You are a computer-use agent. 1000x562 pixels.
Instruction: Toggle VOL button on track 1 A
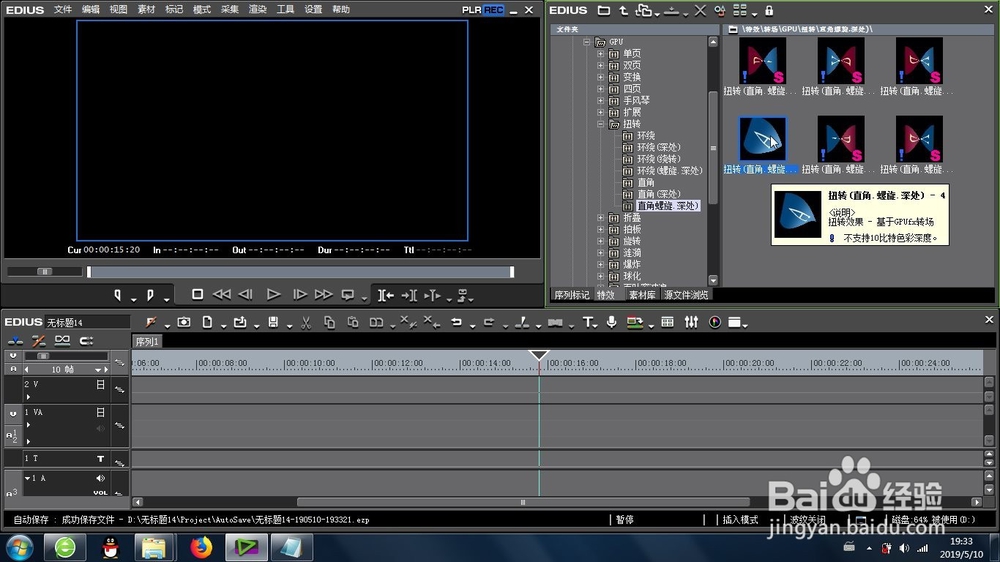click(101, 492)
